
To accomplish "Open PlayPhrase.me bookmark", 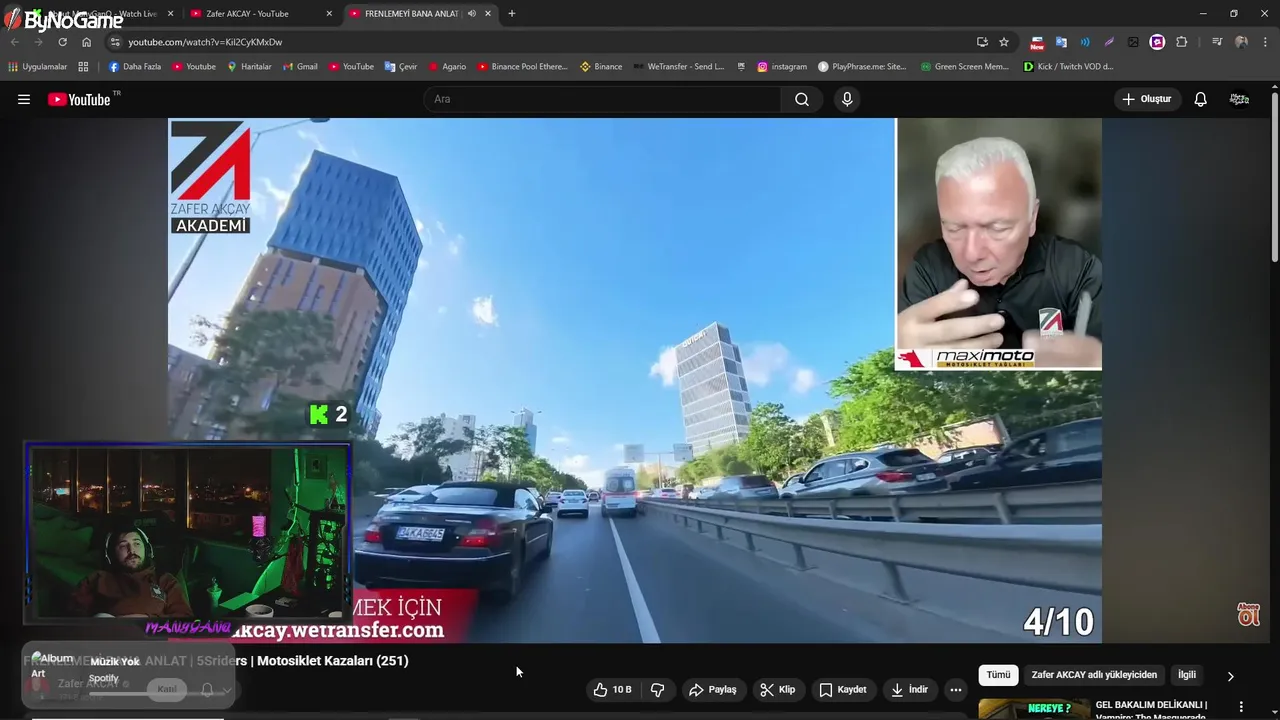I will pos(862,67).
